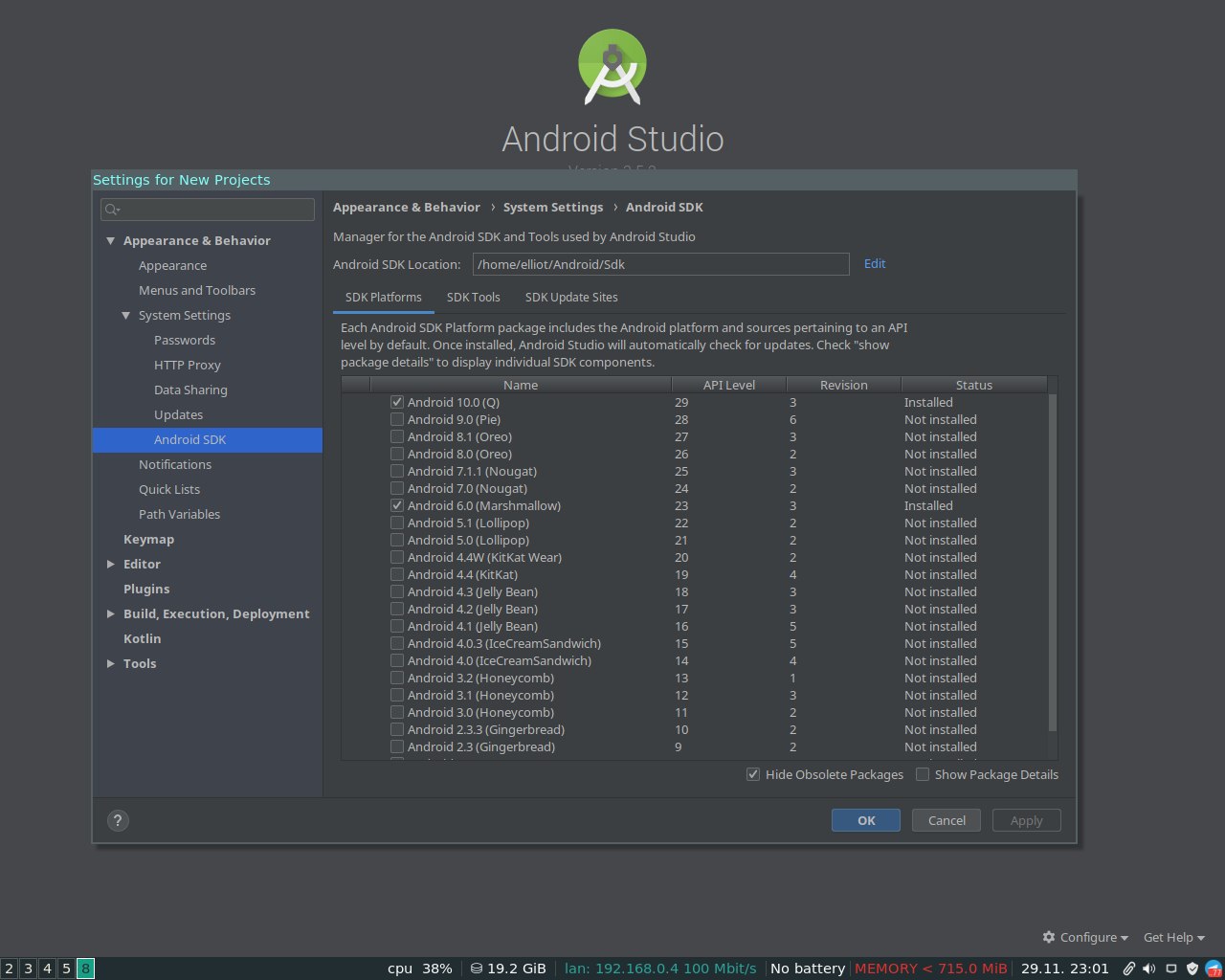This screenshot has width=1225, height=980.
Task: Enable Show Package Details checkbox
Action: tap(923, 774)
